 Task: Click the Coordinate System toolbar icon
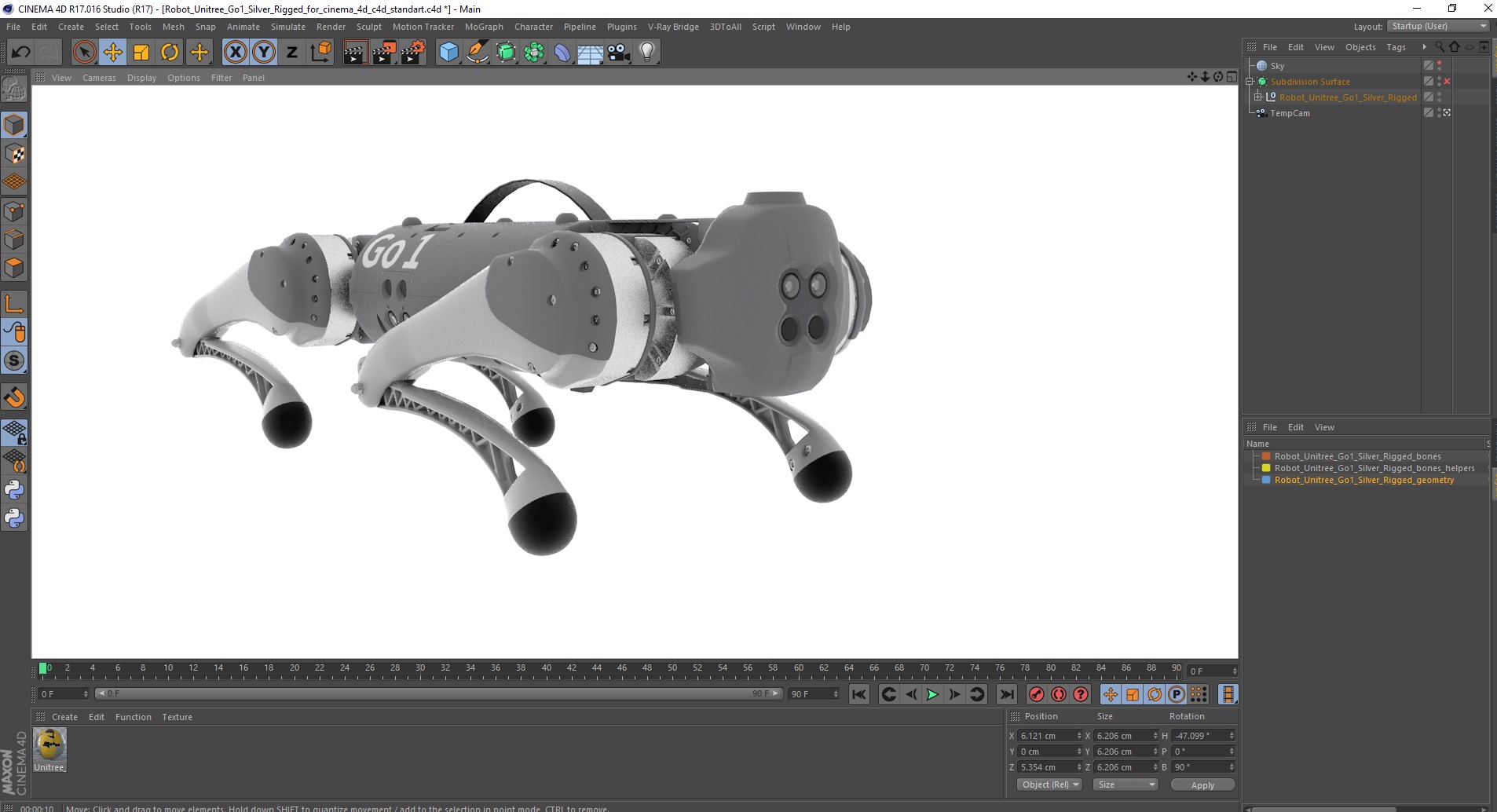[320, 53]
